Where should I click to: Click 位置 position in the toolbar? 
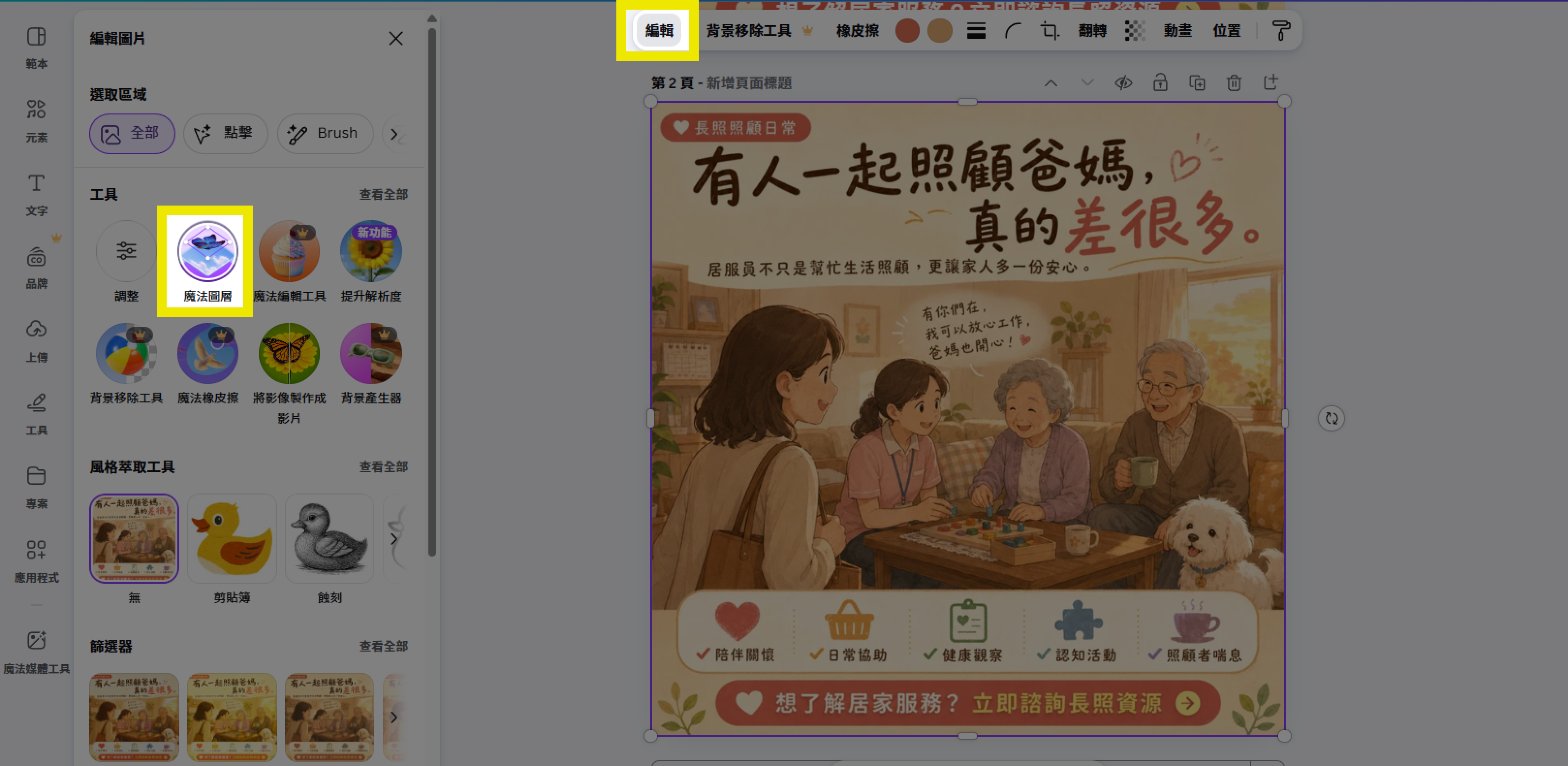click(1226, 31)
